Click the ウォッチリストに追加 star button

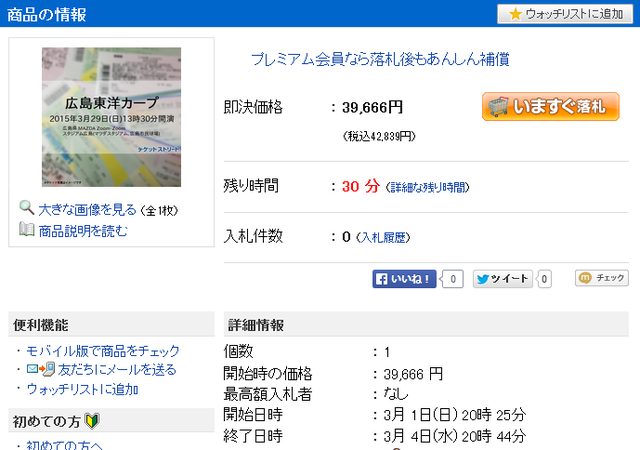pos(565,14)
